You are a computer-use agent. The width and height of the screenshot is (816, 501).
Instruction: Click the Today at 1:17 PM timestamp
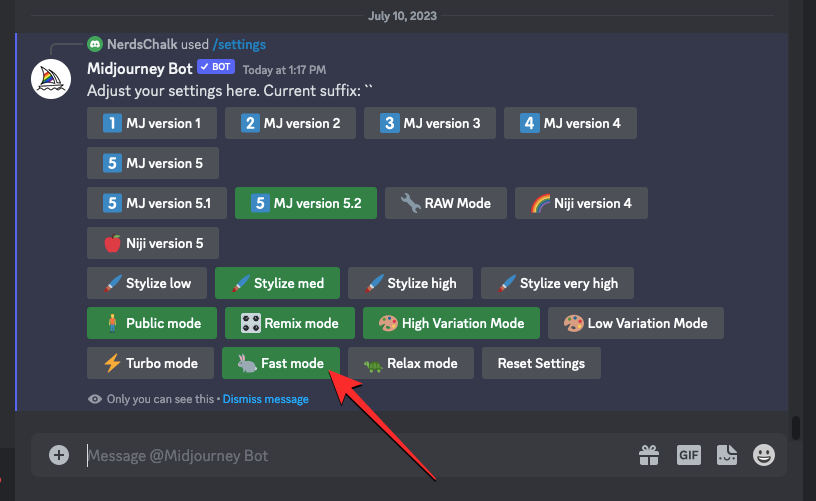click(x=284, y=70)
